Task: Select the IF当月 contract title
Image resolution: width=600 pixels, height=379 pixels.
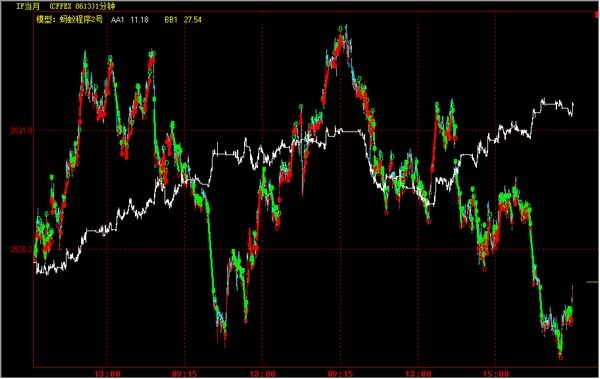Action: point(28,7)
